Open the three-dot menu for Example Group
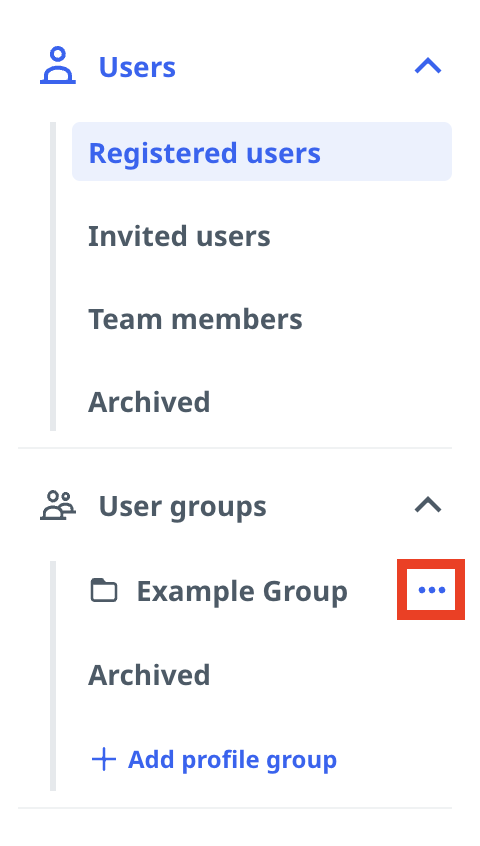480x846 pixels. 431,590
